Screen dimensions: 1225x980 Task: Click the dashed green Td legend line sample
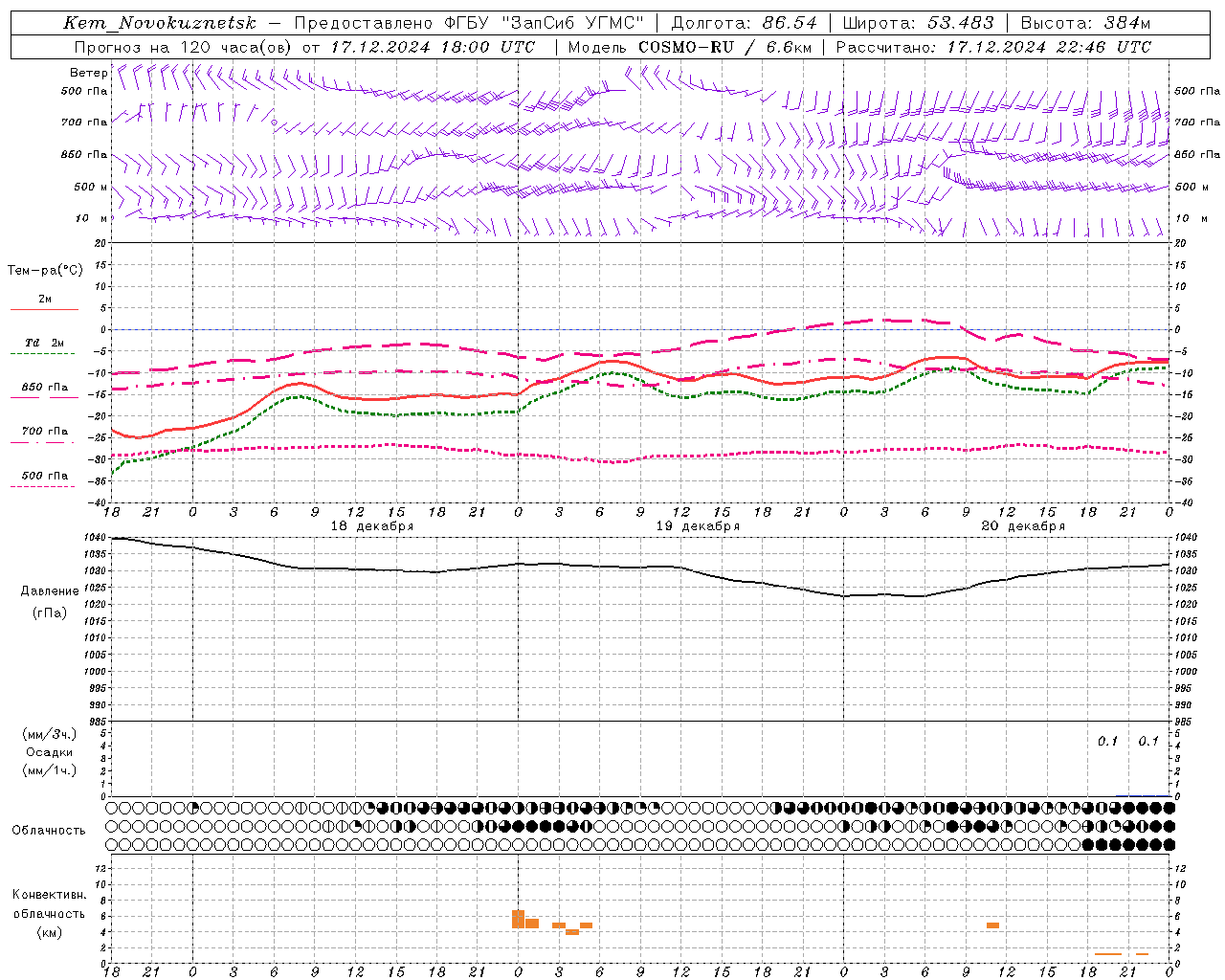(44, 354)
